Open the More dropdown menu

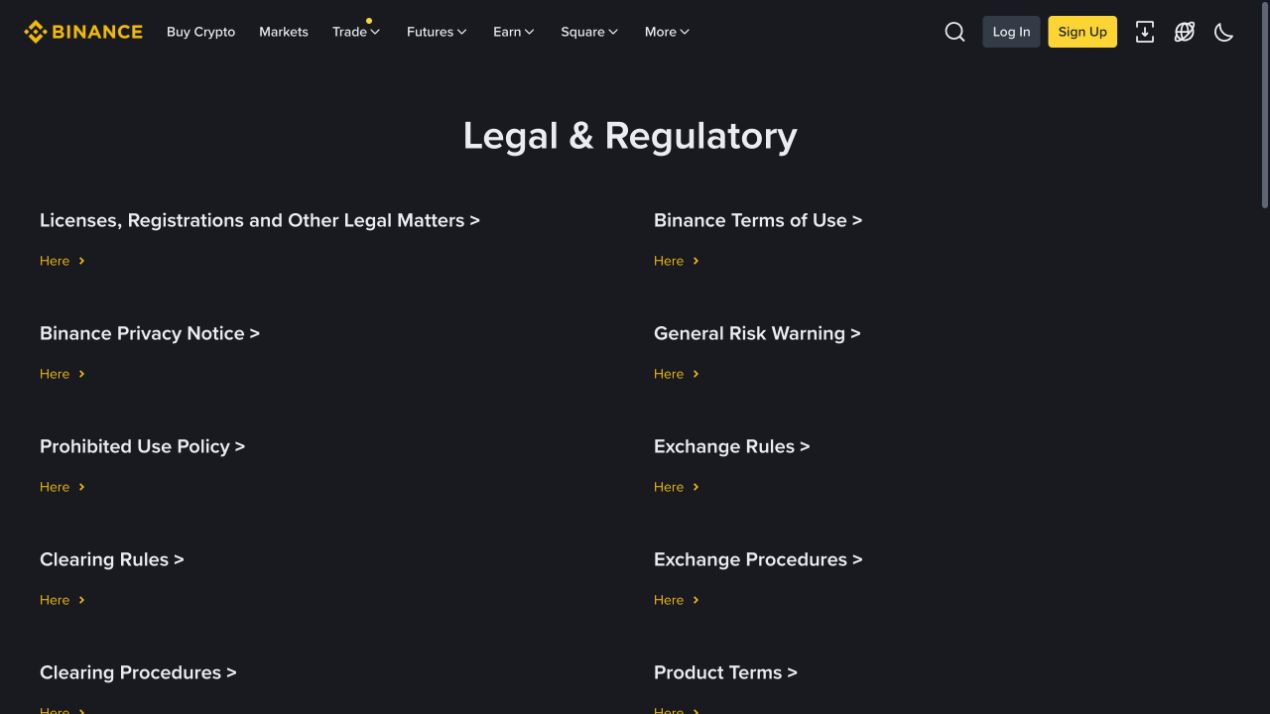(667, 32)
